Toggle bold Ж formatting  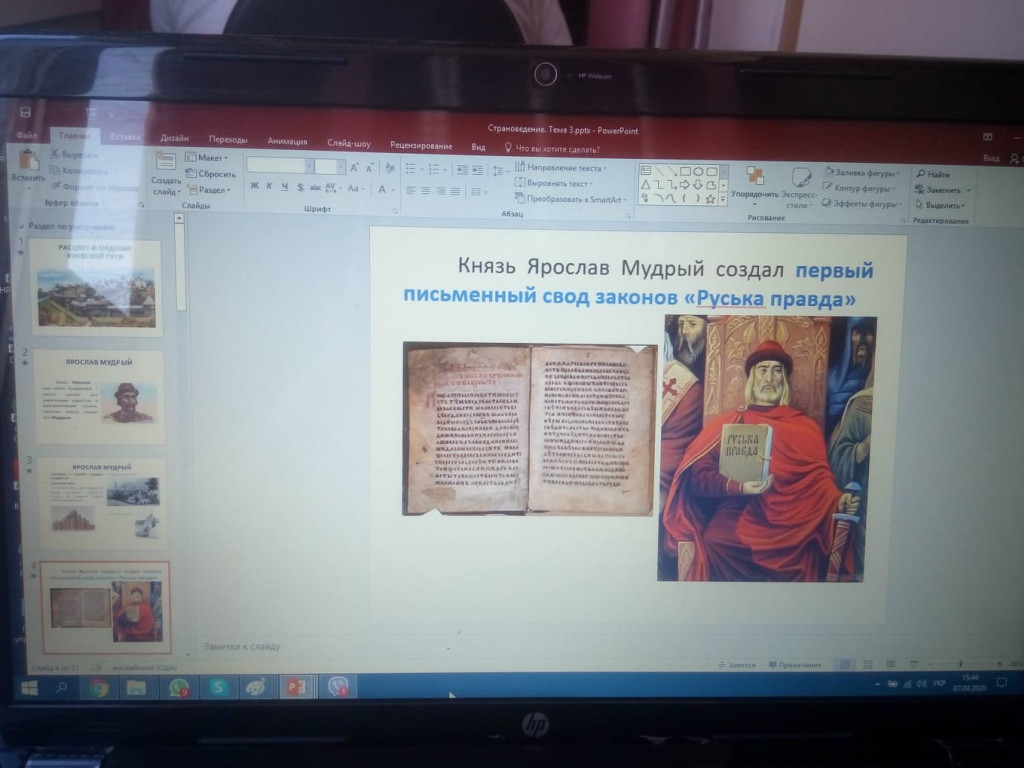click(x=254, y=186)
